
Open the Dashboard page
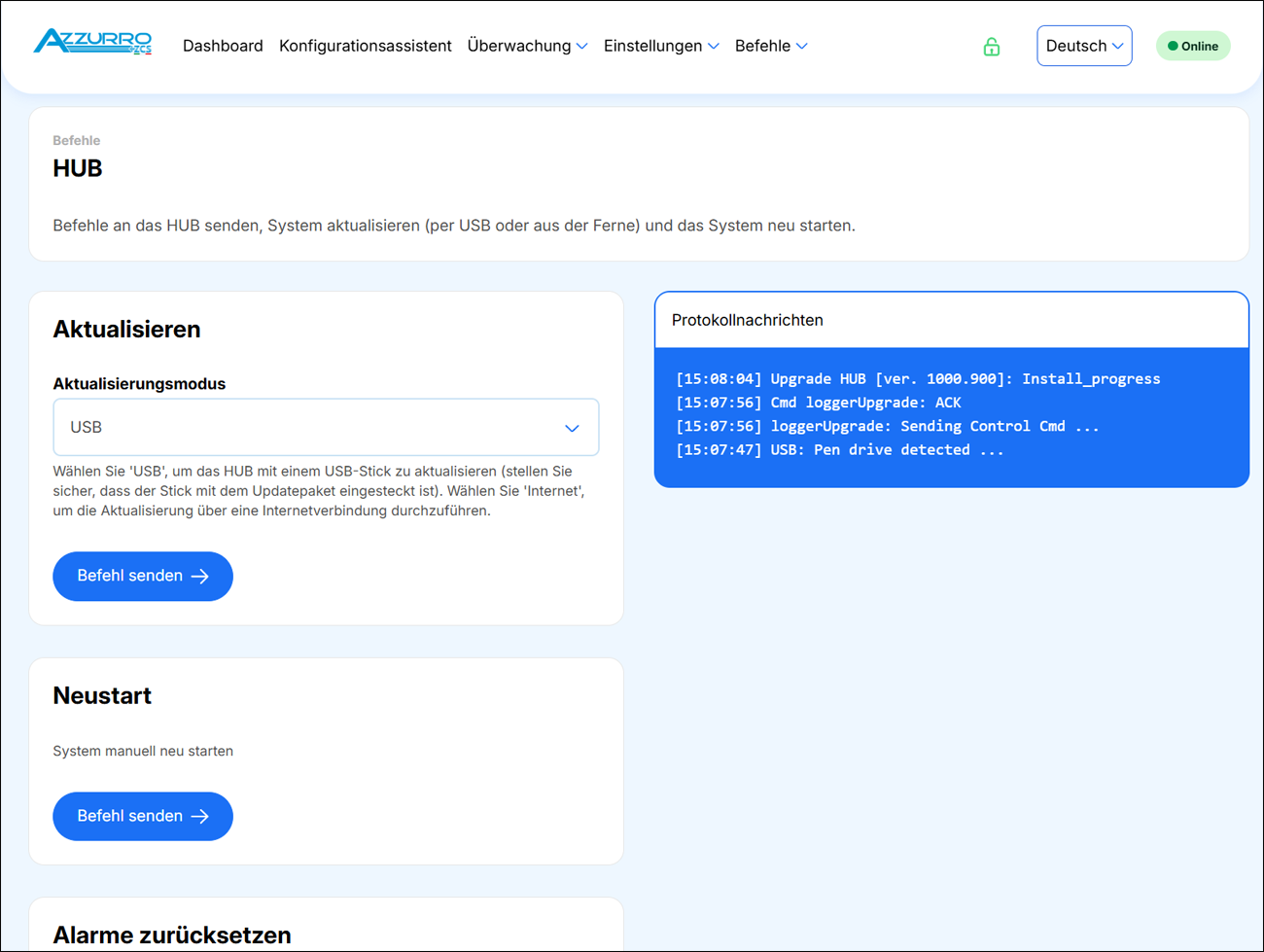pos(223,46)
